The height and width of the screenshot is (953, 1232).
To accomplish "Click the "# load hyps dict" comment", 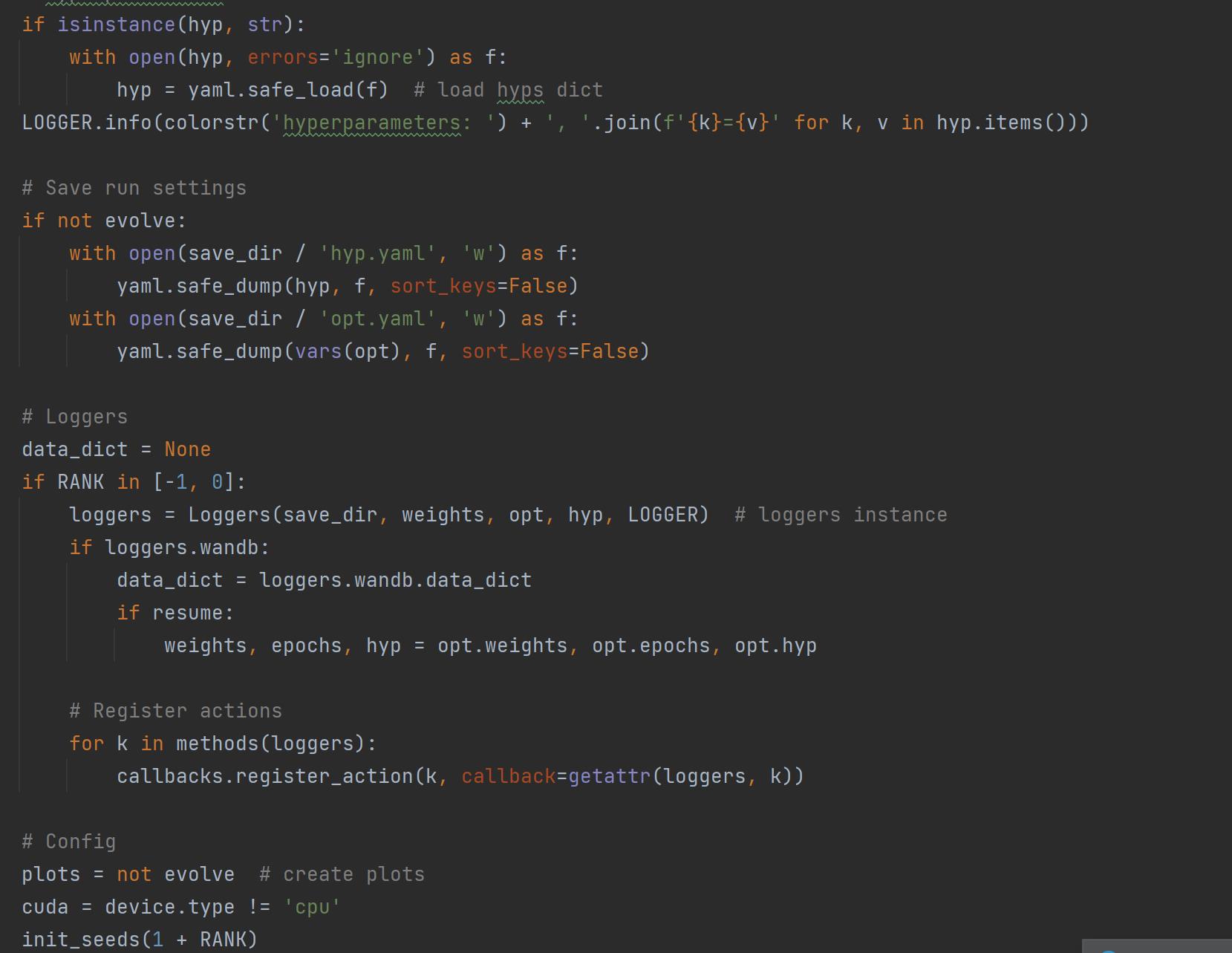I will (509, 90).
